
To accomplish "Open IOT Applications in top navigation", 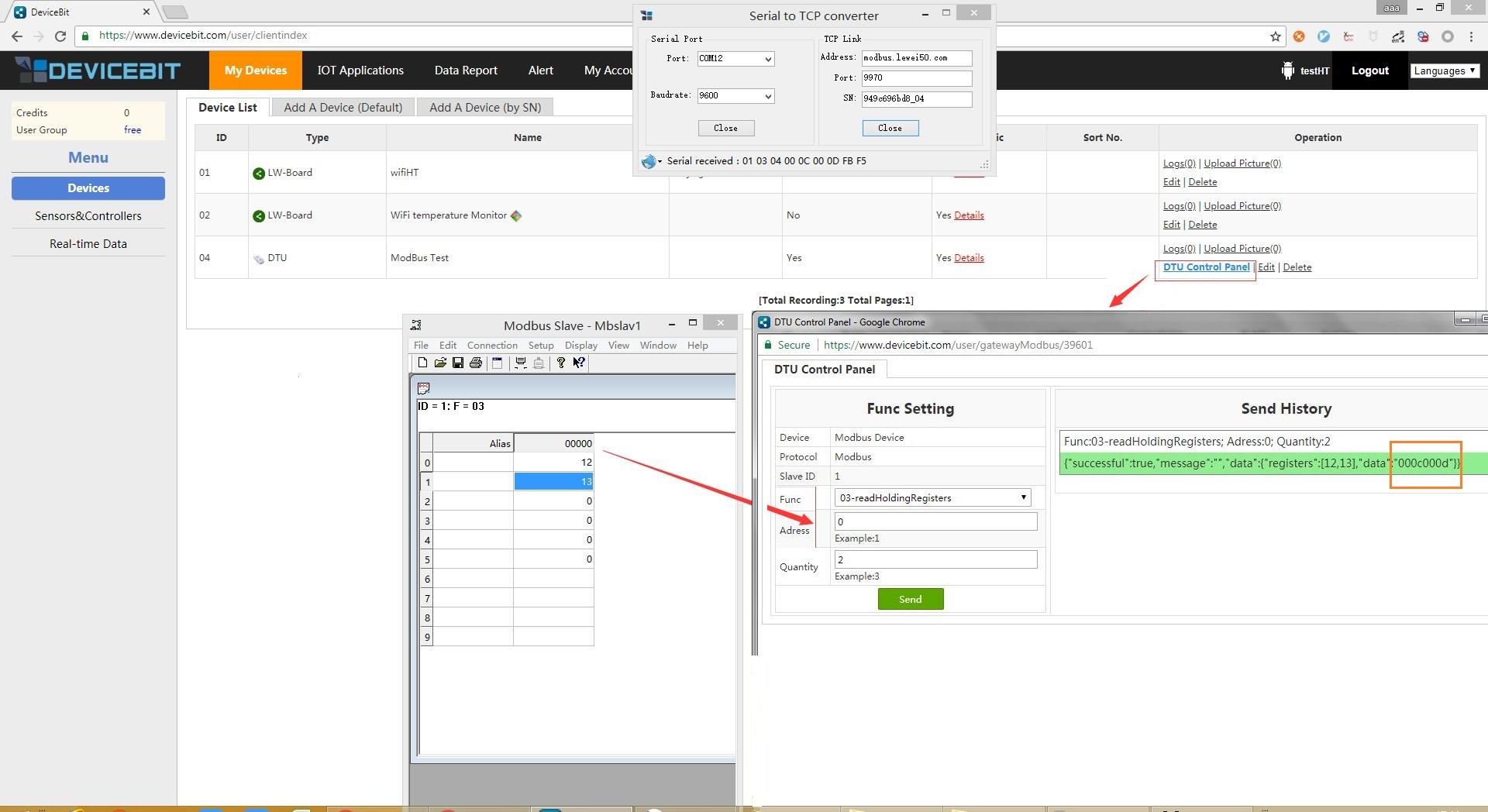I will (360, 71).
